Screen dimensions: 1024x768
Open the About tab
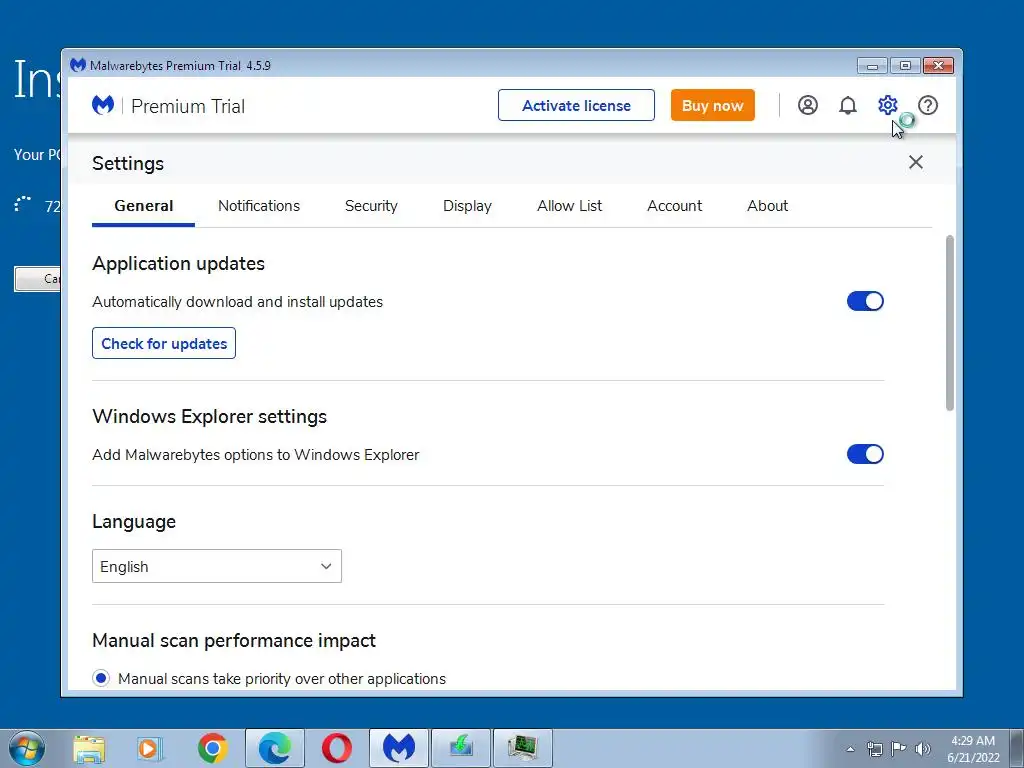pos(767,206)
